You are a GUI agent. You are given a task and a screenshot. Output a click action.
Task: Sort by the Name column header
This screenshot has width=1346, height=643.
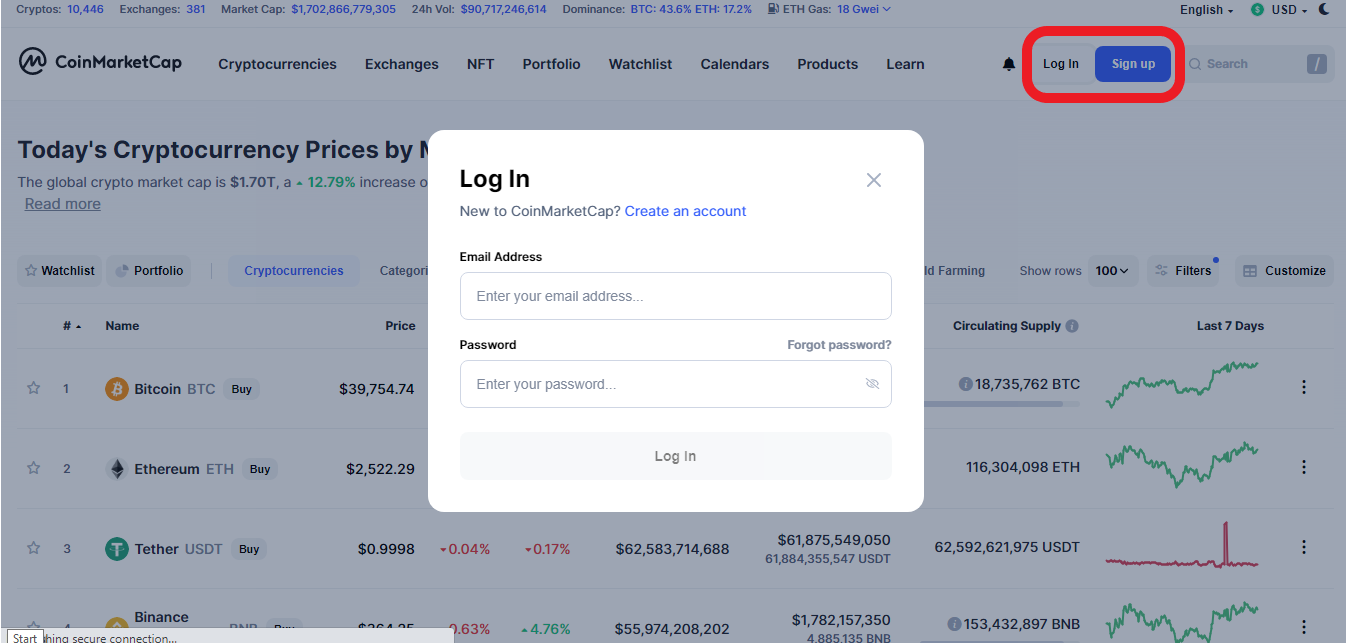click(122, 326)
